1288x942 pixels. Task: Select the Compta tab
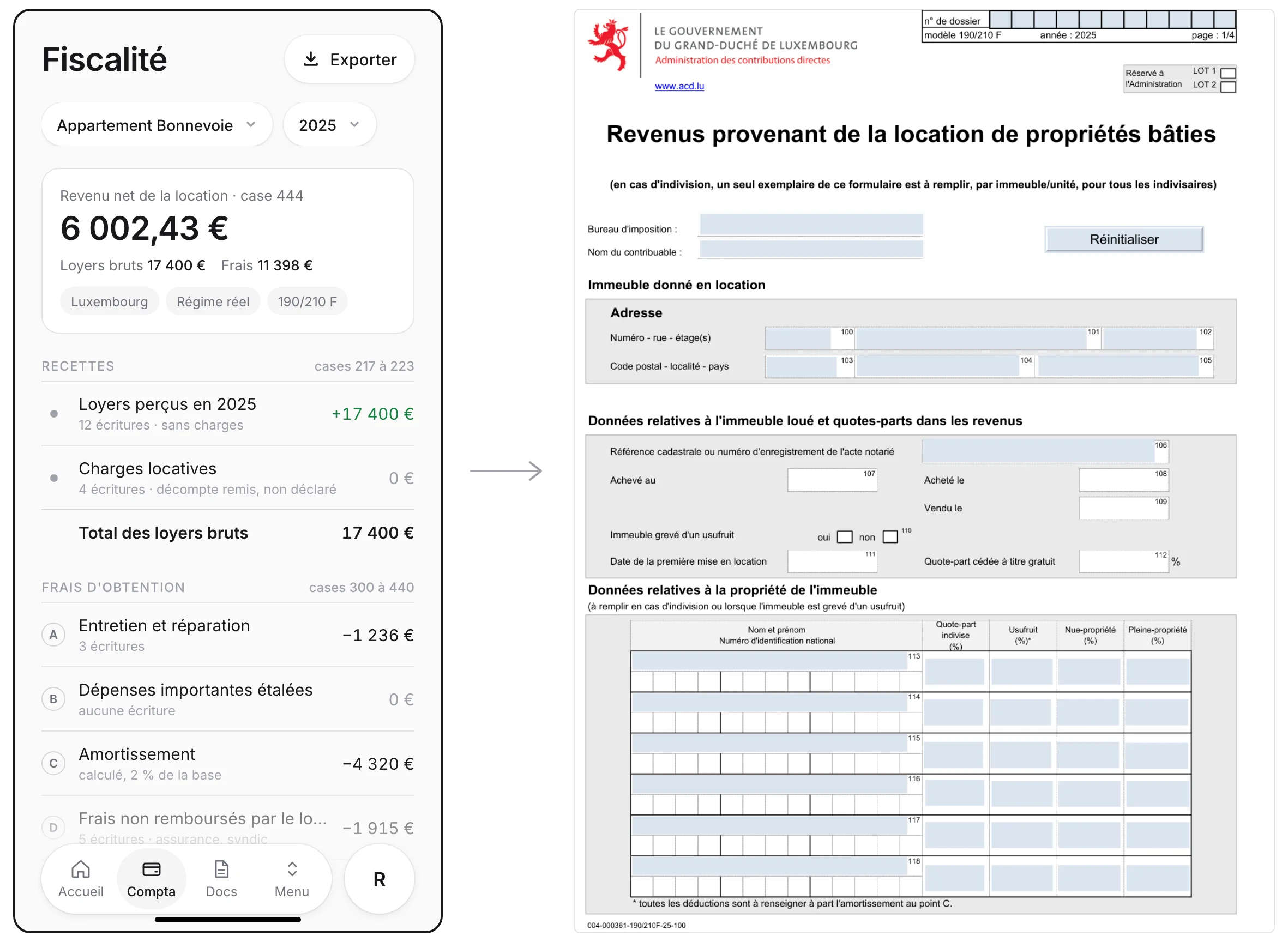(151, 879)
